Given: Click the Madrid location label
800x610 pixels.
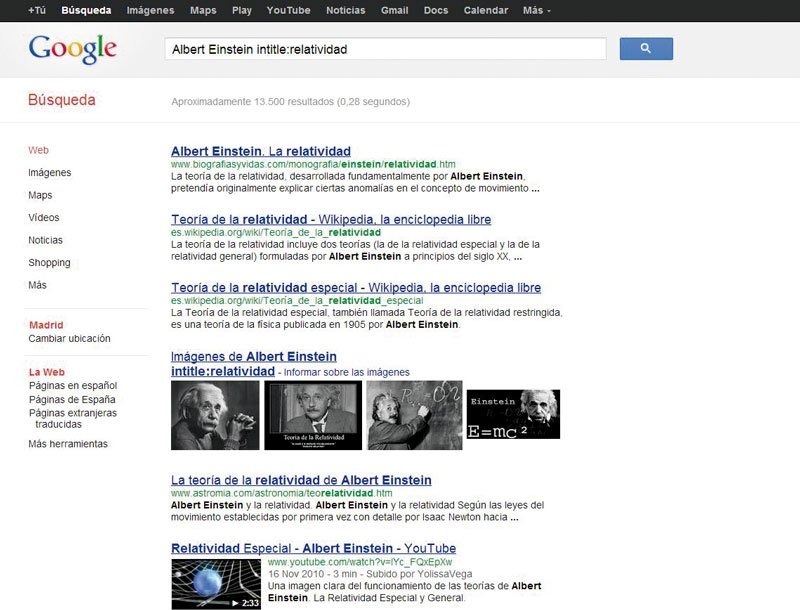Looking at the screenshot, I should (46, 325).
